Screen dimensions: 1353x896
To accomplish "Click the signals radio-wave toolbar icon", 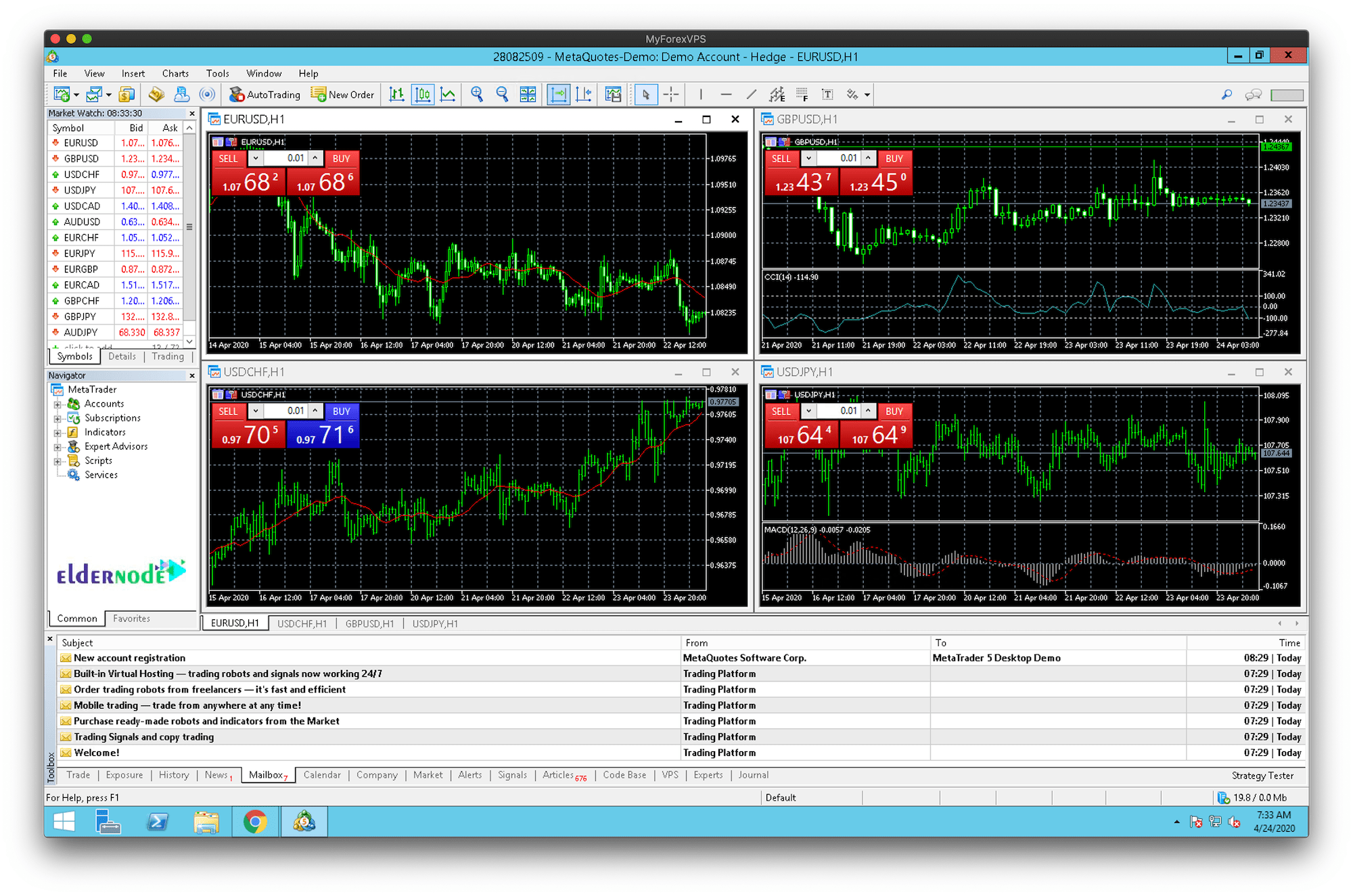I will coord(208,95).
